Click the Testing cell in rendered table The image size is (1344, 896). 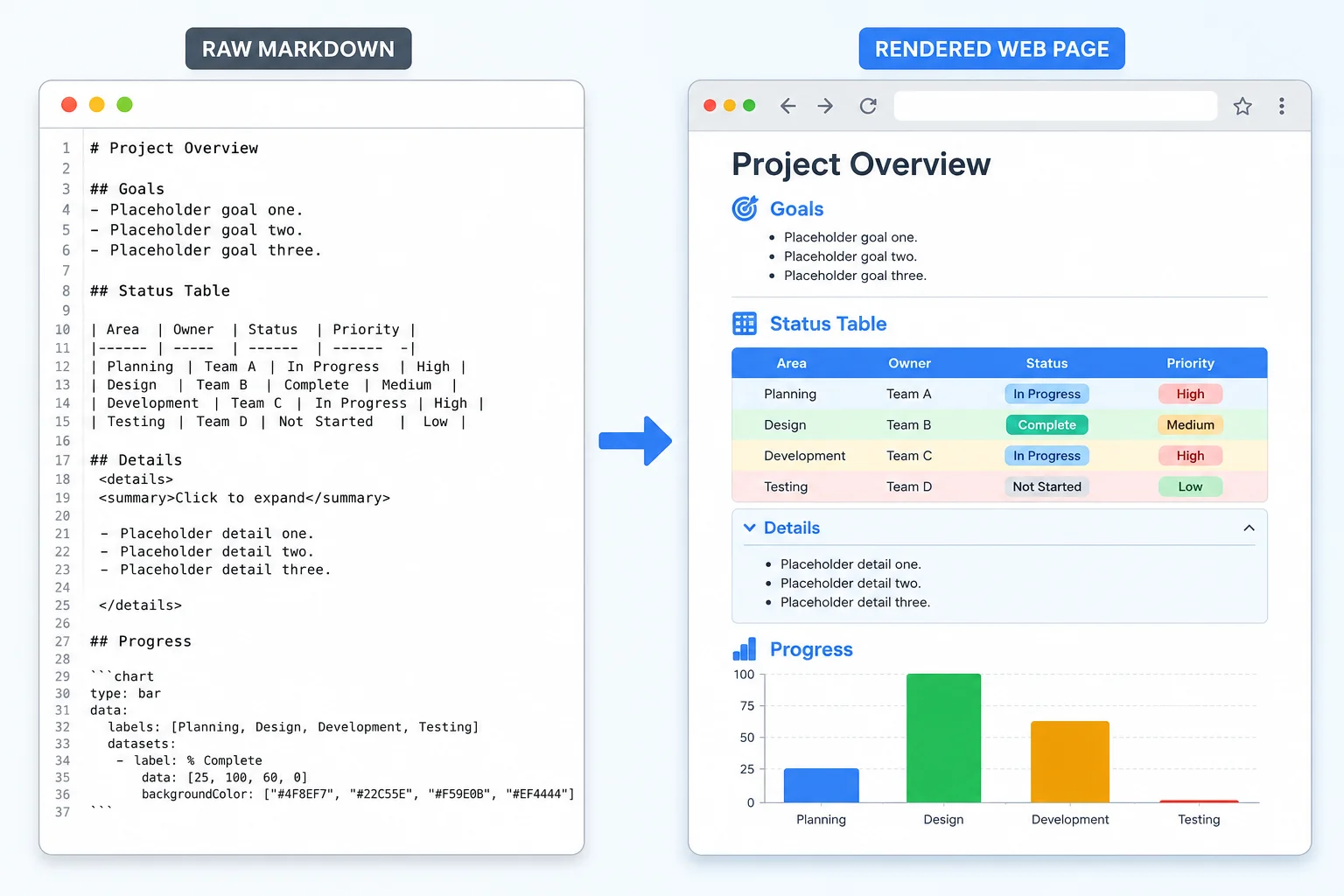click(786, 486)
